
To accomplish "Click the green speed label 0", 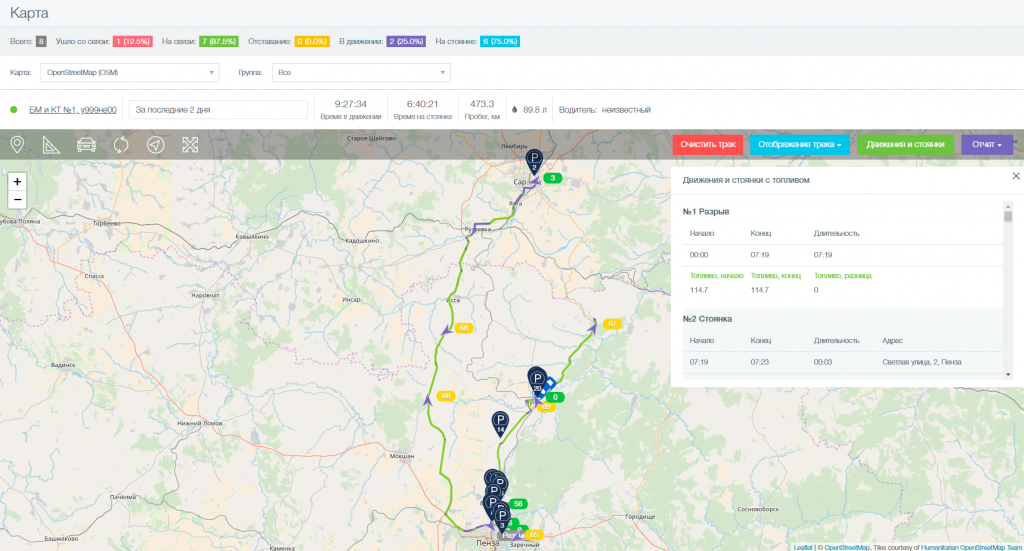I will coord(555,397).
